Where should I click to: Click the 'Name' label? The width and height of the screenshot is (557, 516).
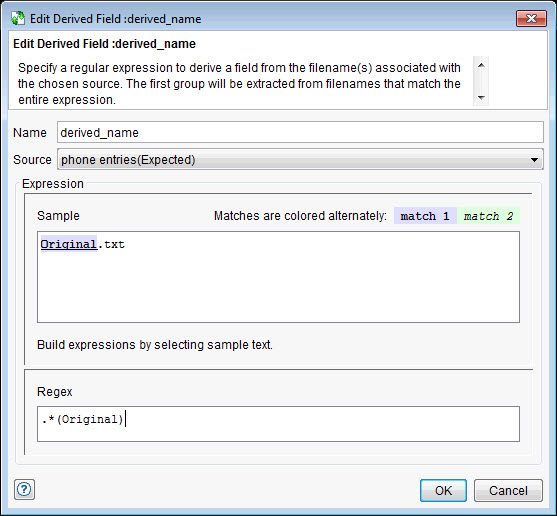tap(30, 133)
